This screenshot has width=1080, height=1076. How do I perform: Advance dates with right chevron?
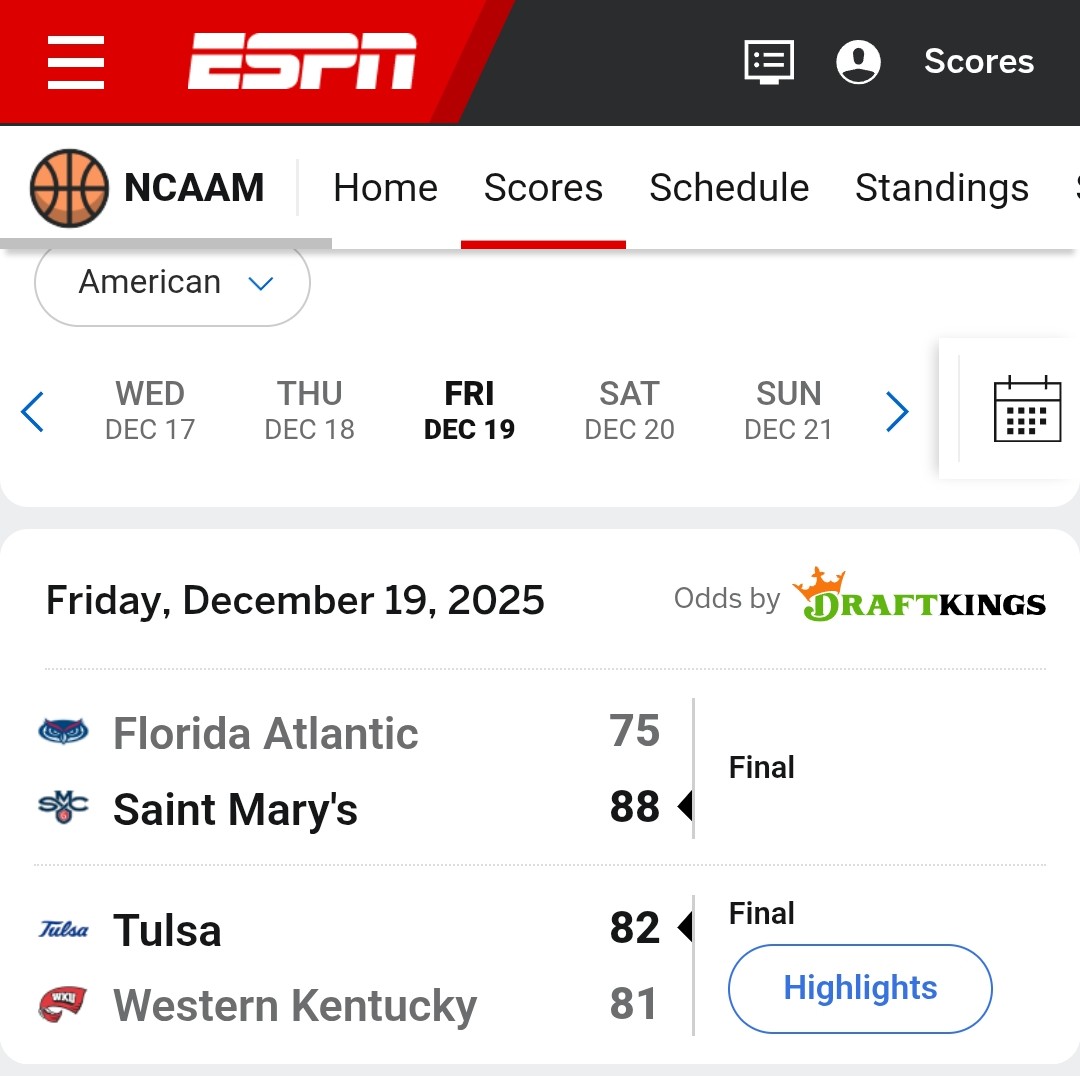click(897, 411)
